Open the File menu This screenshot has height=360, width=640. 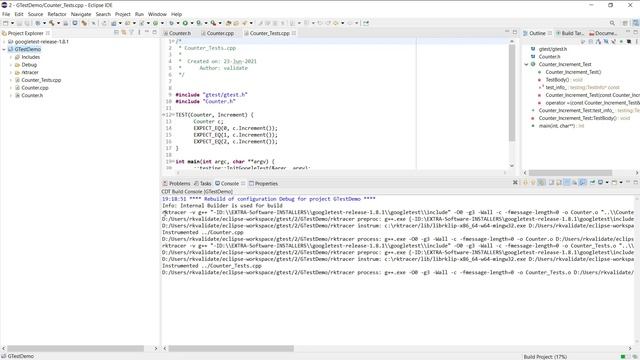6,14
